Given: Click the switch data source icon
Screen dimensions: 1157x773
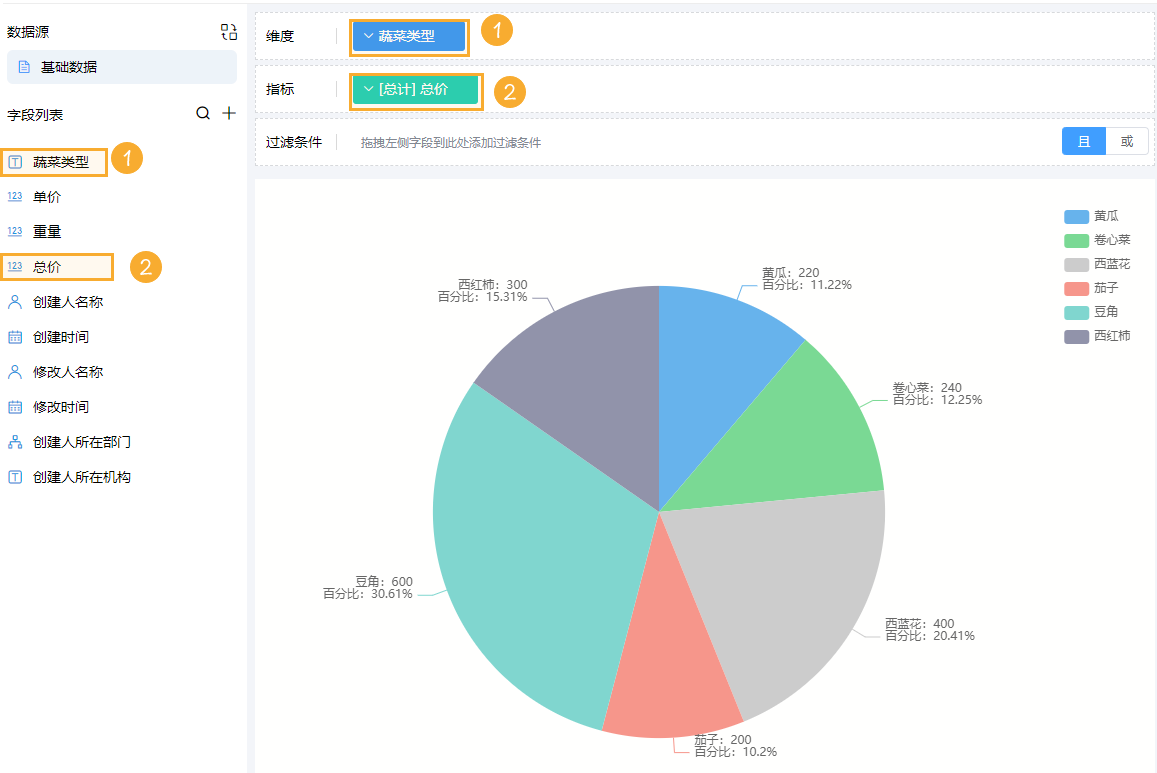Looking at the screenshot, I should 229,32.
